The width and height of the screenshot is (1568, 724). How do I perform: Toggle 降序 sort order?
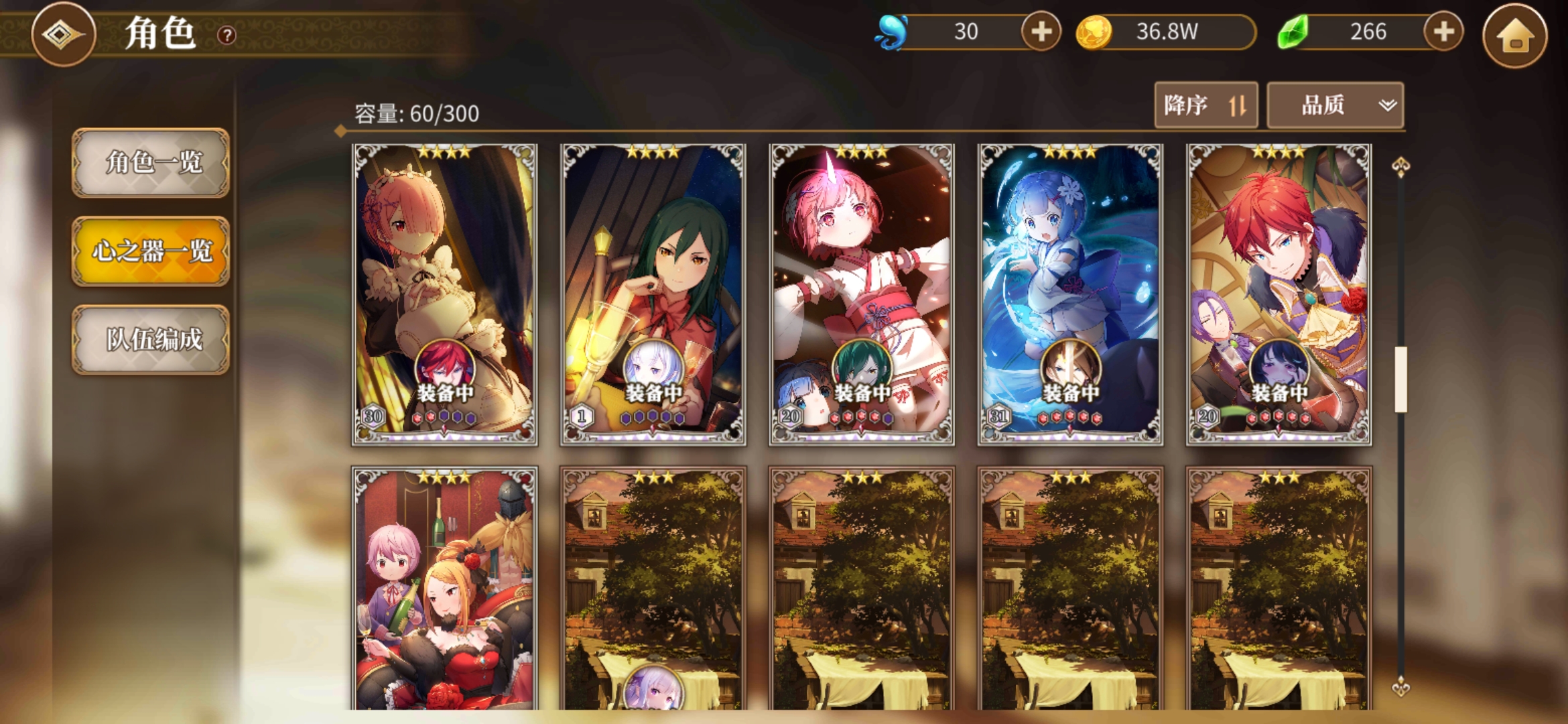(1205, 105)
